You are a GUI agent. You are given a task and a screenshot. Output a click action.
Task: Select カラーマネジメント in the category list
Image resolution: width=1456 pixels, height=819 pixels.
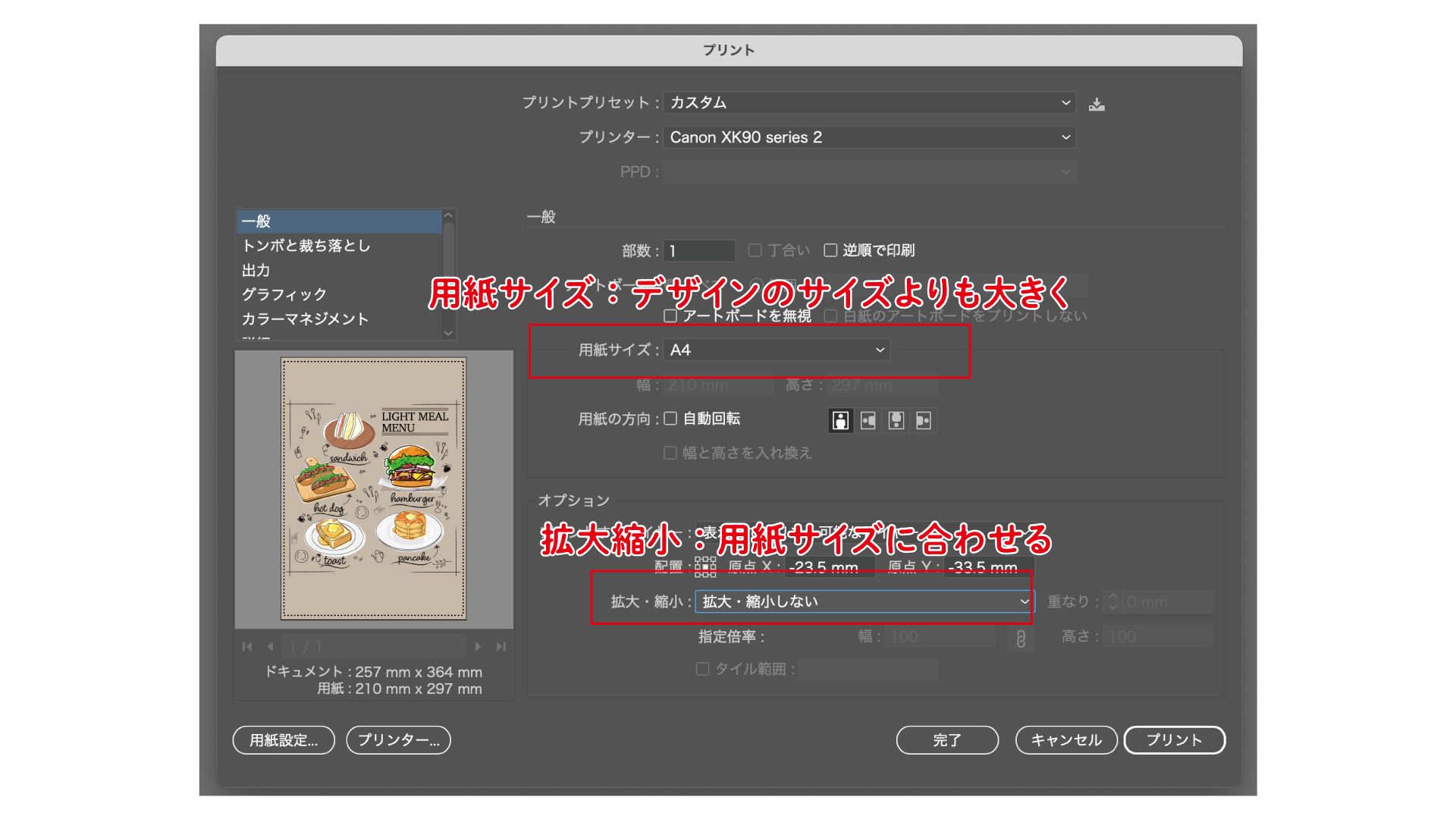(306, 319)
